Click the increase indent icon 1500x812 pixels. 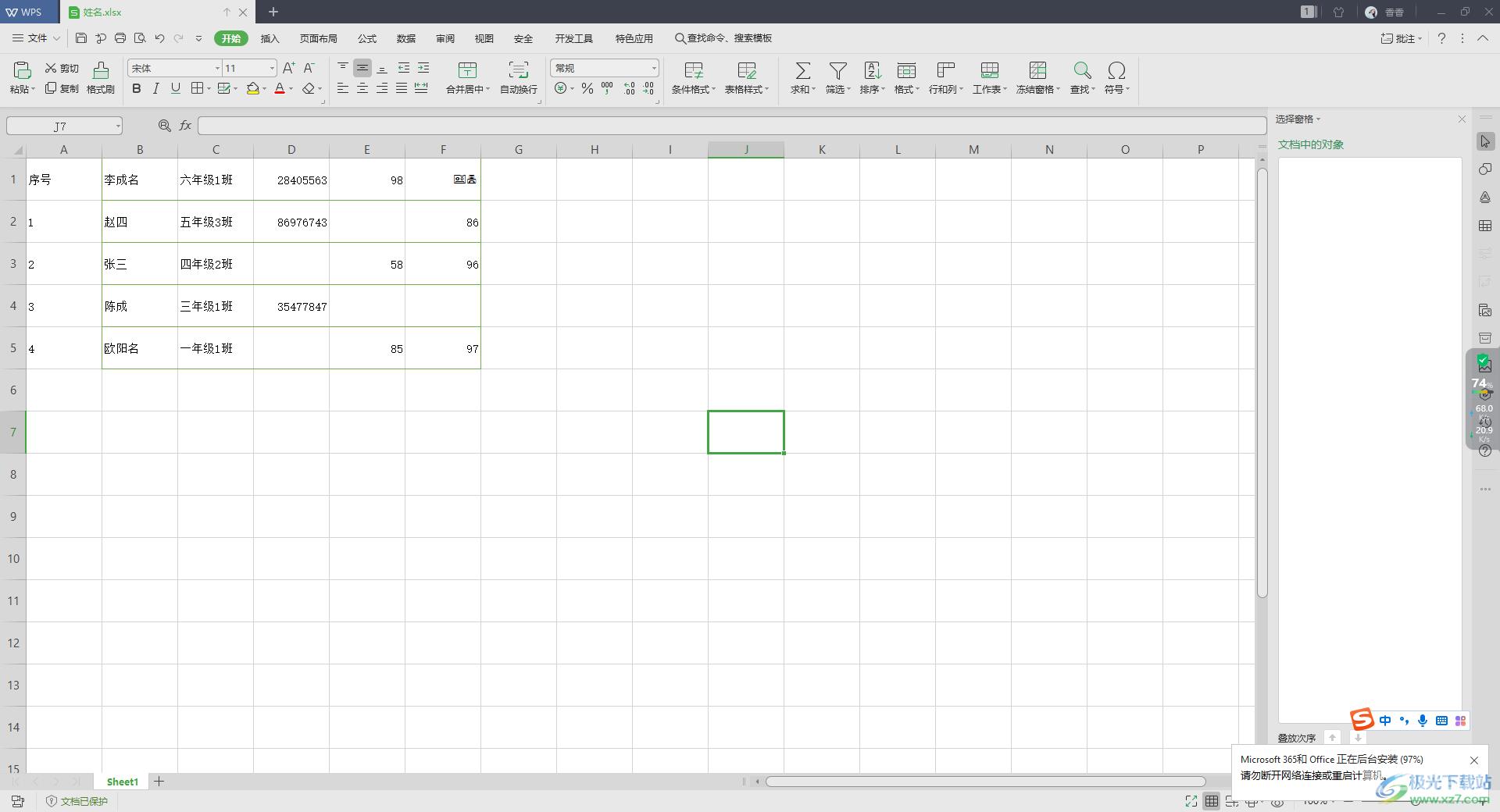tap(423, 68)
